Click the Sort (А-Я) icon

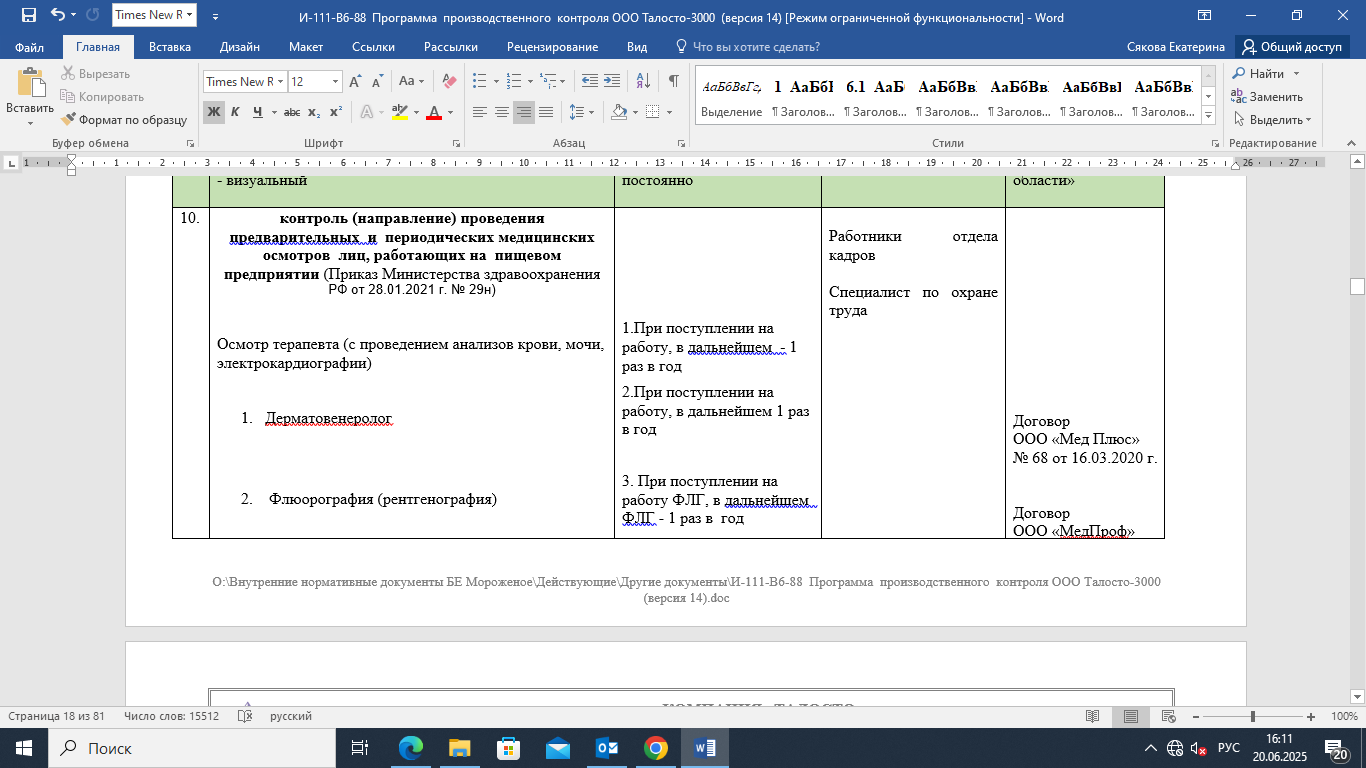(642, 82)
